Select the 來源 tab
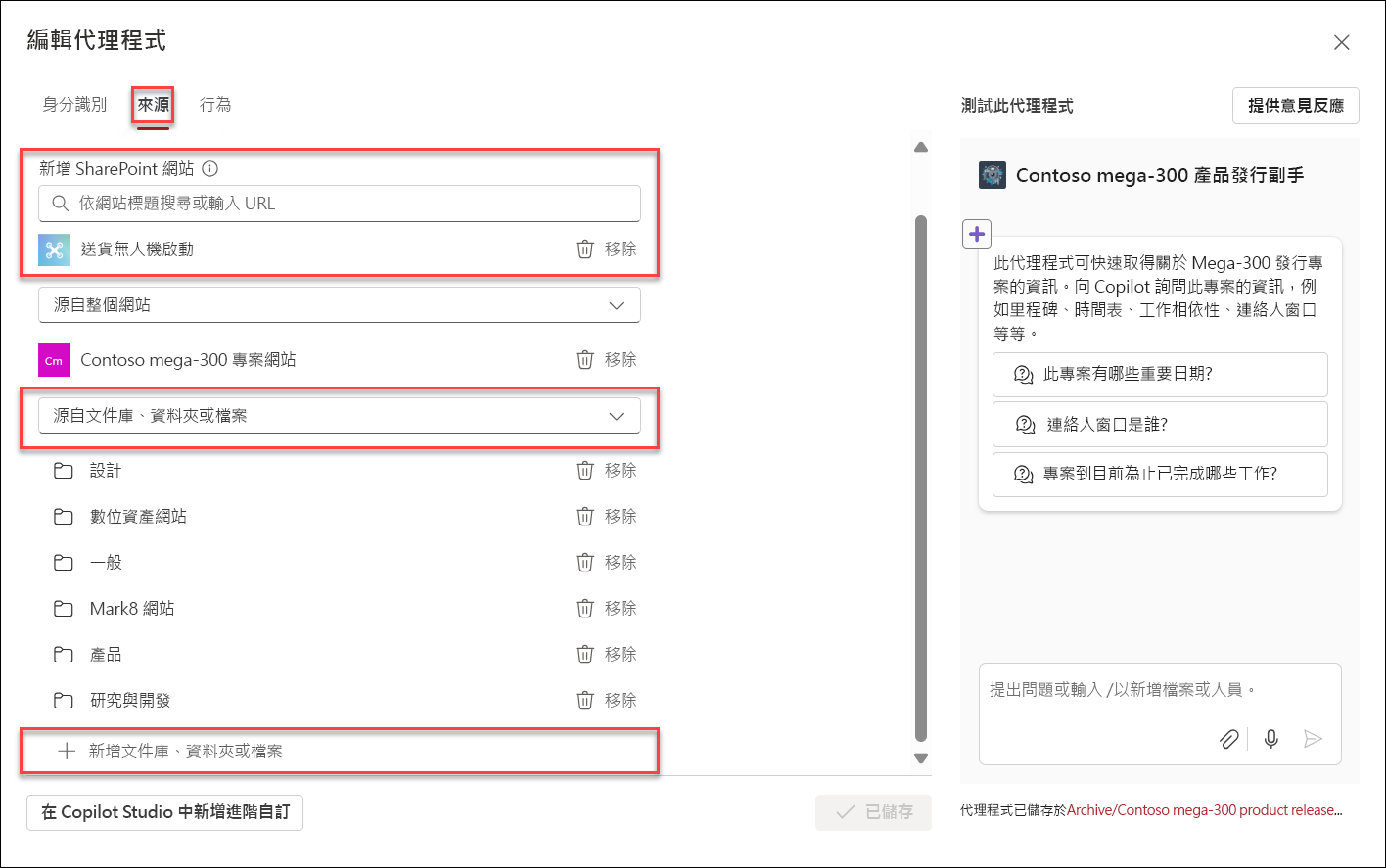The image size is (1386, 868). 154,105
